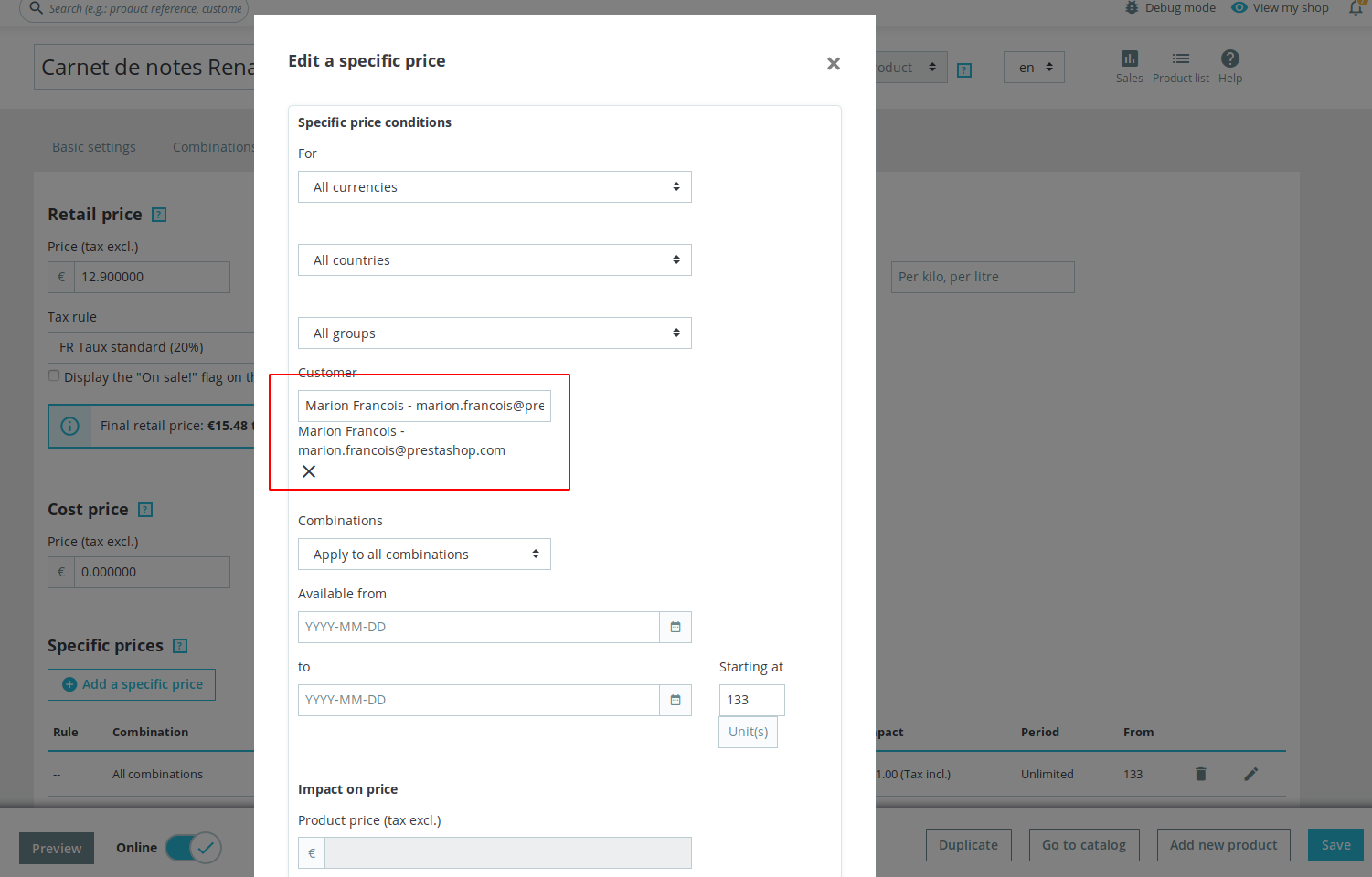The height and width of the screenshot is (877, 1372).
Task: Switch to the Combinations tab
Action: 213,146
